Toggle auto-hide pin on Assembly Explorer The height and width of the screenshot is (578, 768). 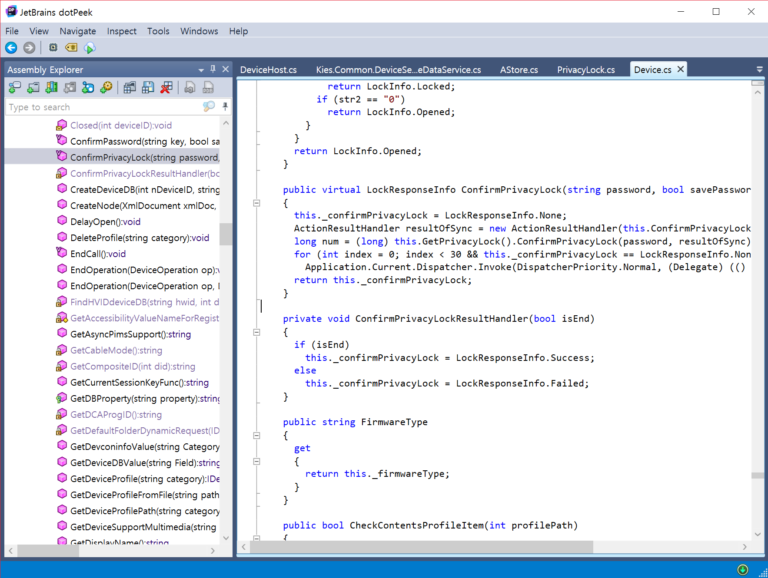212,69
